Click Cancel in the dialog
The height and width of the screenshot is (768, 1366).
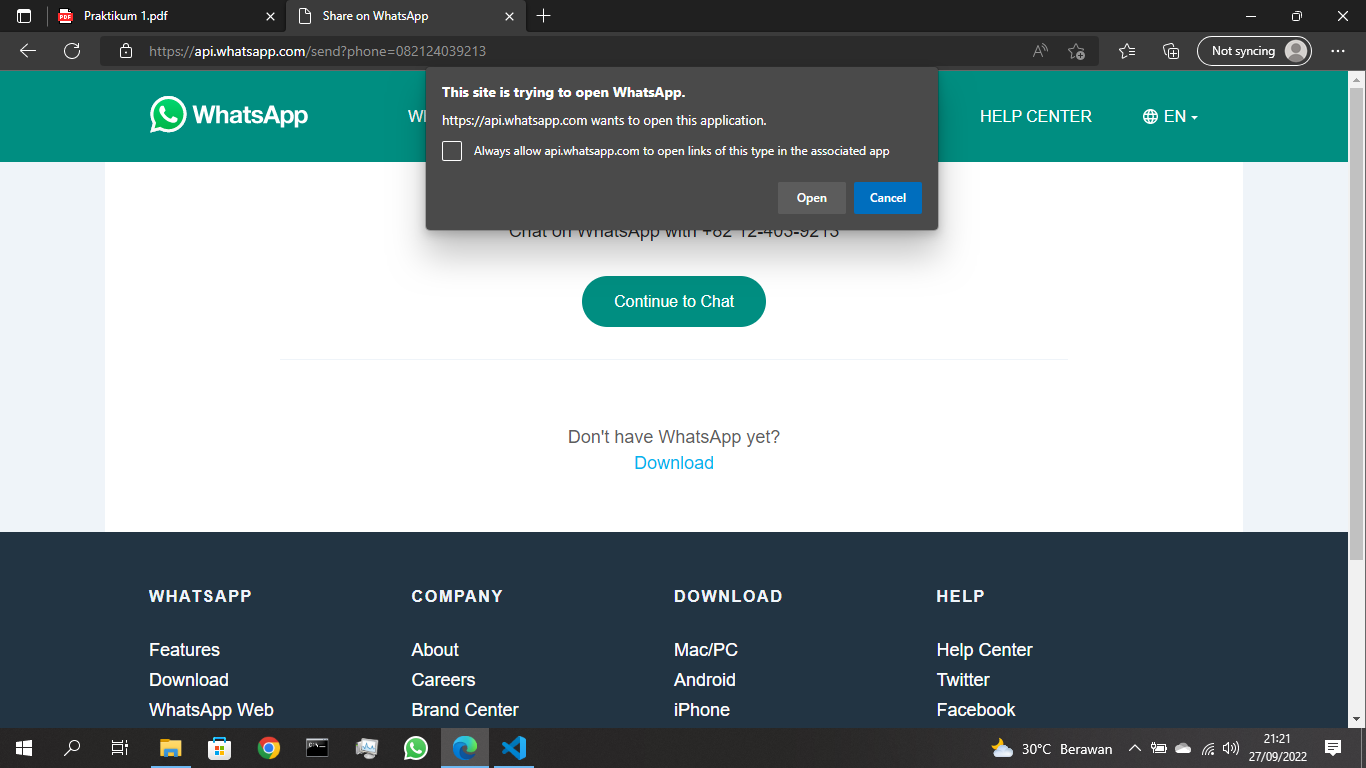coord(888,198)
